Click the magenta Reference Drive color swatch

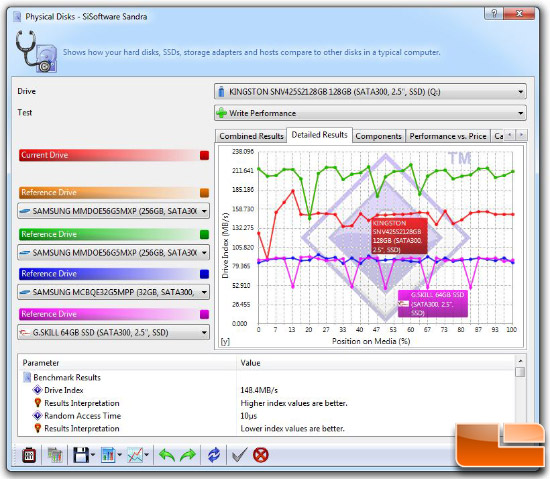pos(204,314)
